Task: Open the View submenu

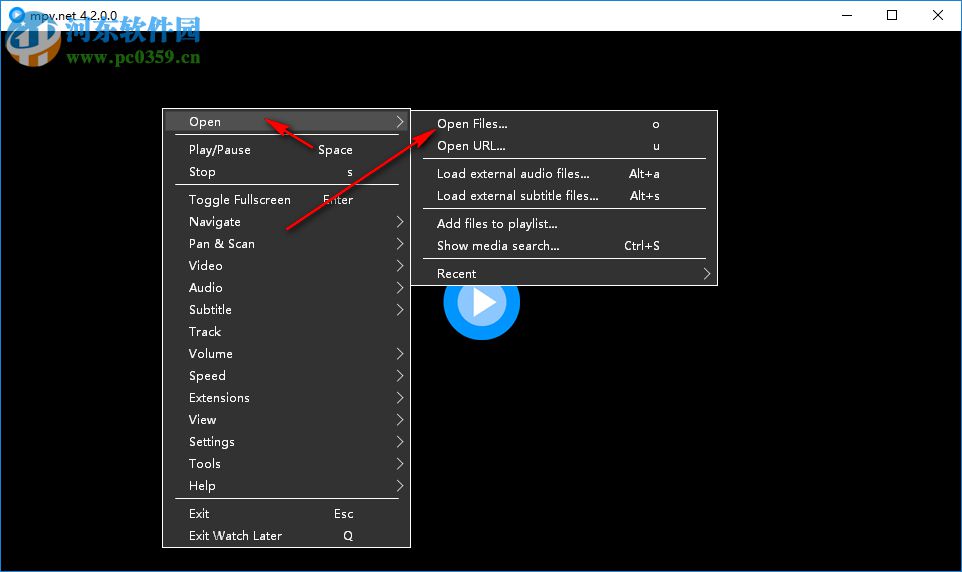Action: [x=287, y=420]
